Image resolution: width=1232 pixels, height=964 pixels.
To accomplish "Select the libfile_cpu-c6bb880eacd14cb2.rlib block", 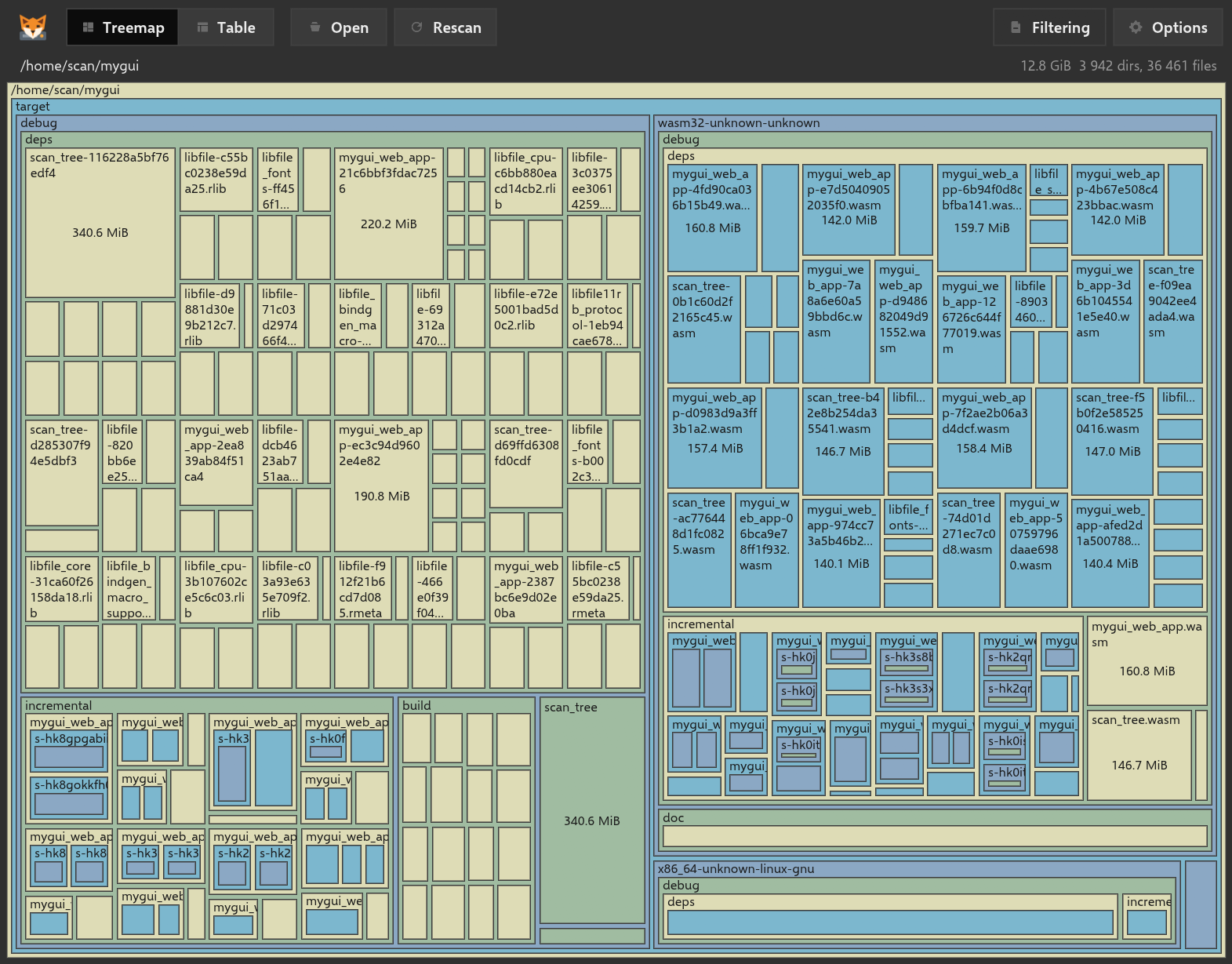I will (525, 182).
